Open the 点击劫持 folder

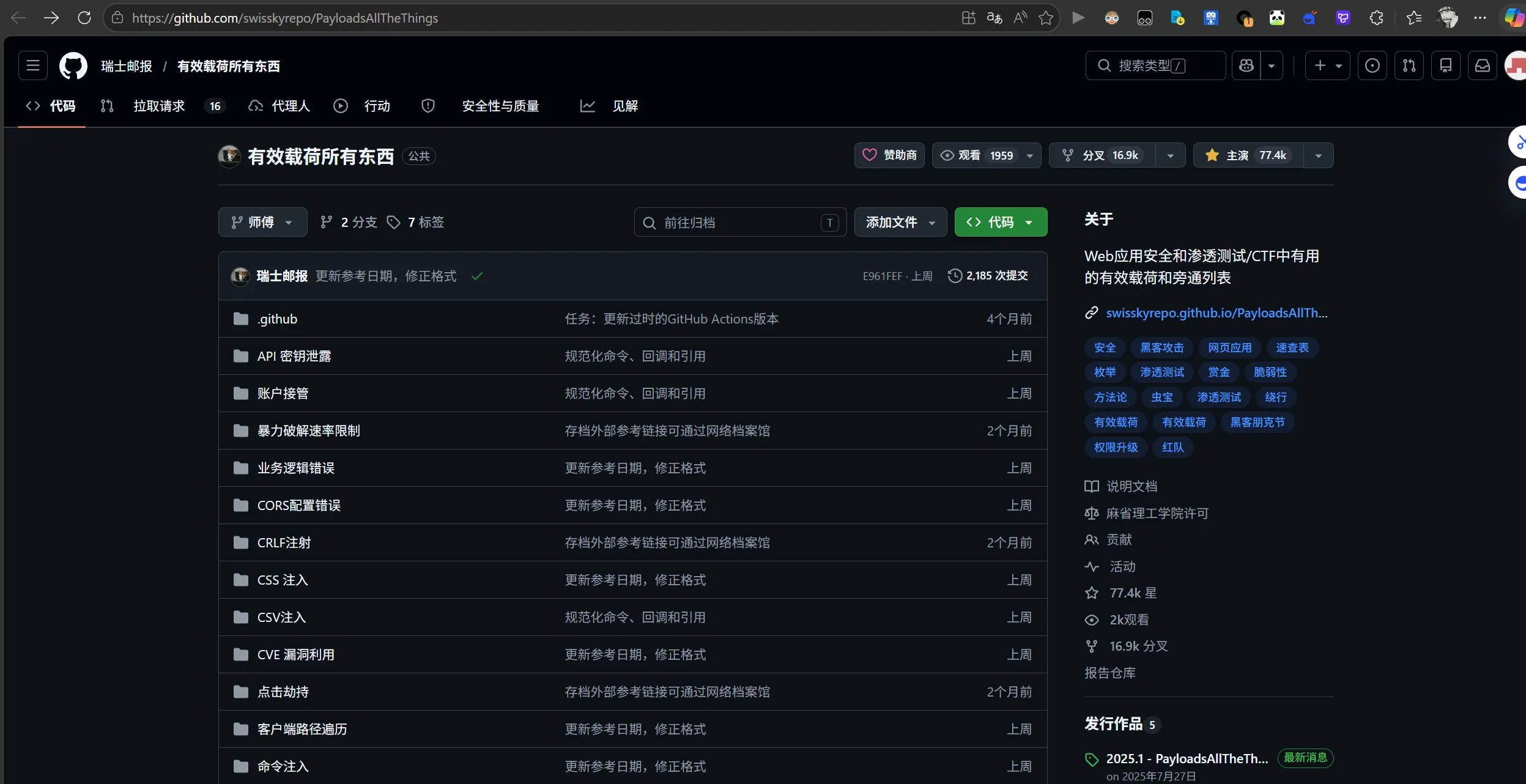pos(283,692)
